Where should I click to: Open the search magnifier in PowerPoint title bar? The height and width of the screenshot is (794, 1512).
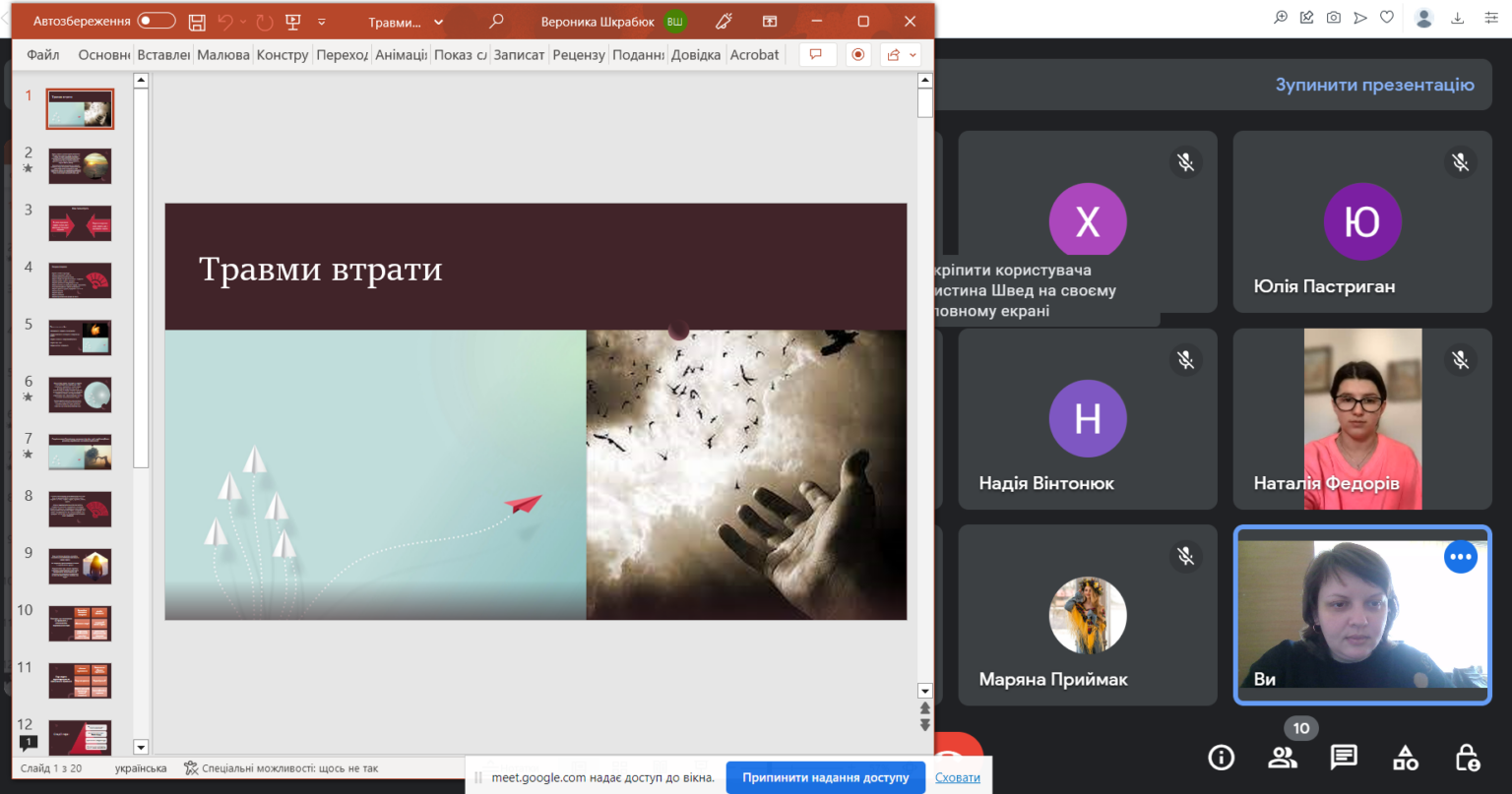pos(497,21)
